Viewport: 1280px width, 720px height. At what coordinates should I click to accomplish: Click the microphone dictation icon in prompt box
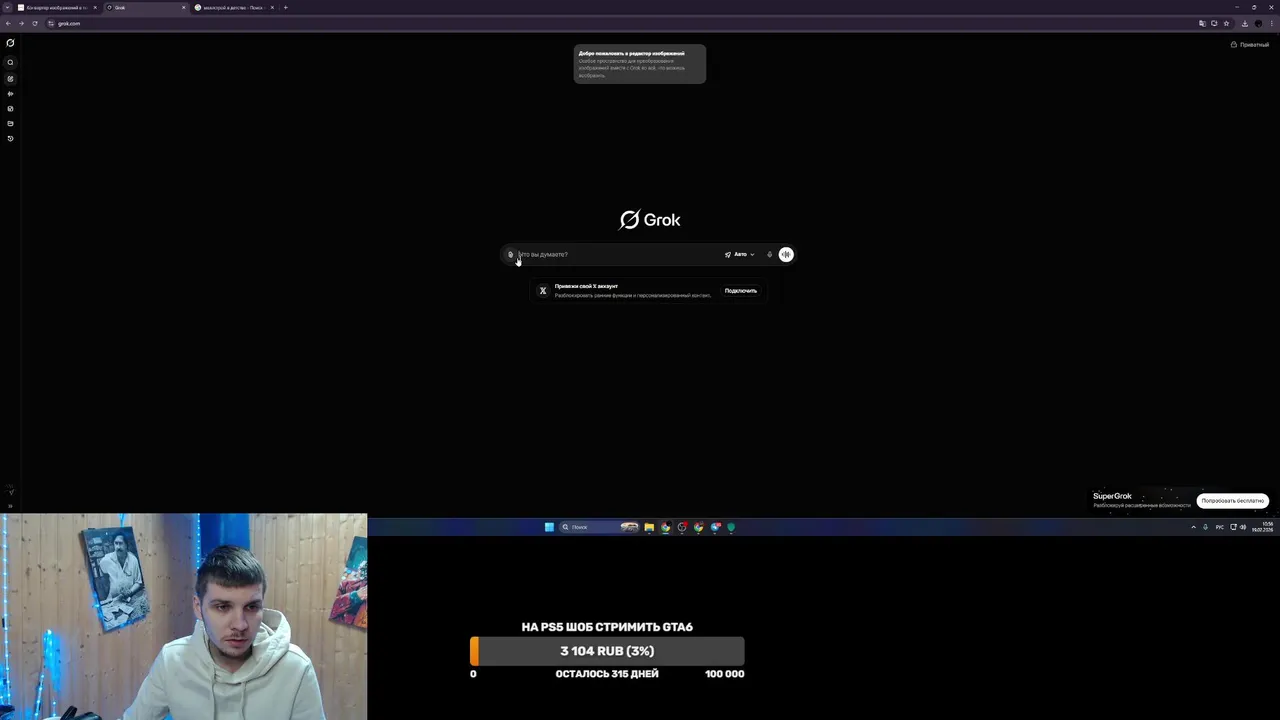coord(769,254)
